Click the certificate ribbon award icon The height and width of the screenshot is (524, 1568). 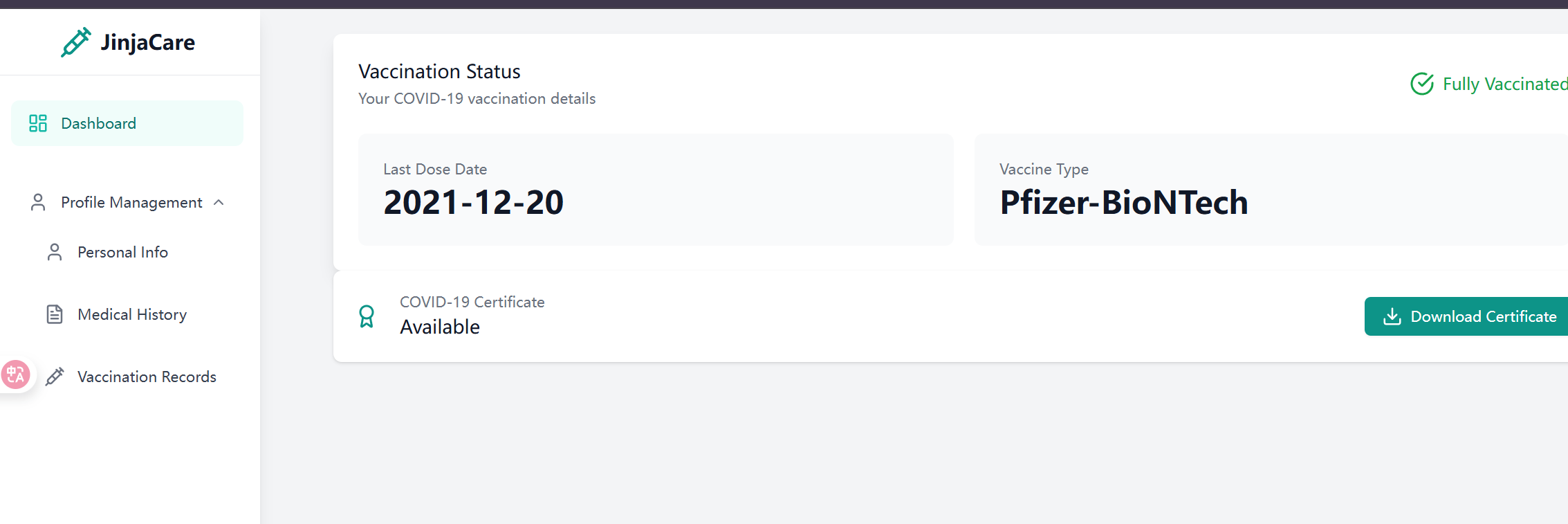pyautogui.click(x=367, y=316)
